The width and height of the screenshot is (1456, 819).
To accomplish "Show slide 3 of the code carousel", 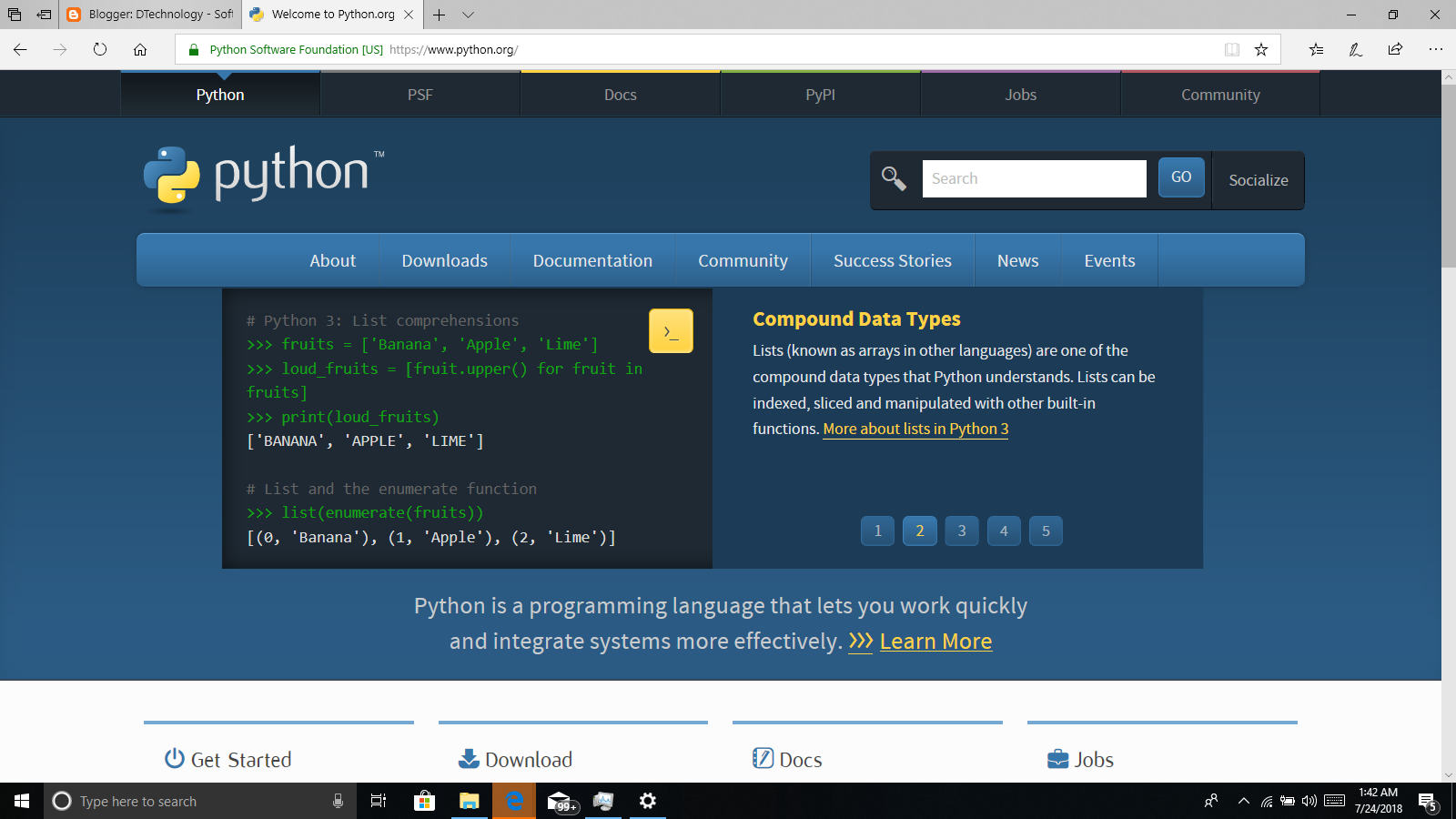I will tap(962, 531).
